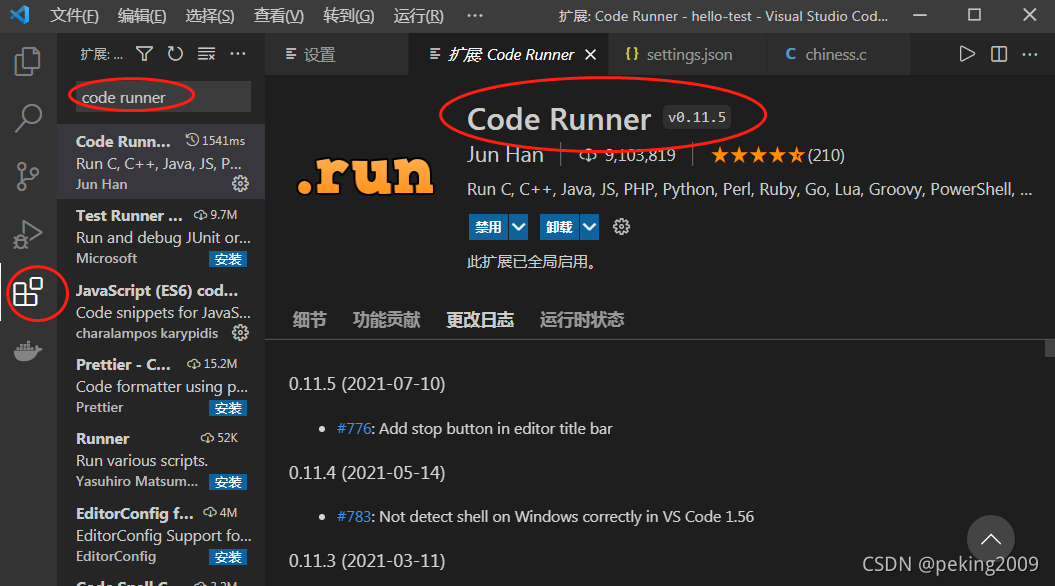Image resolution: width=1055 pixels, height=586 pixels.
Task: Select the 更改日志 changelog tab
Action: [480, 320]
